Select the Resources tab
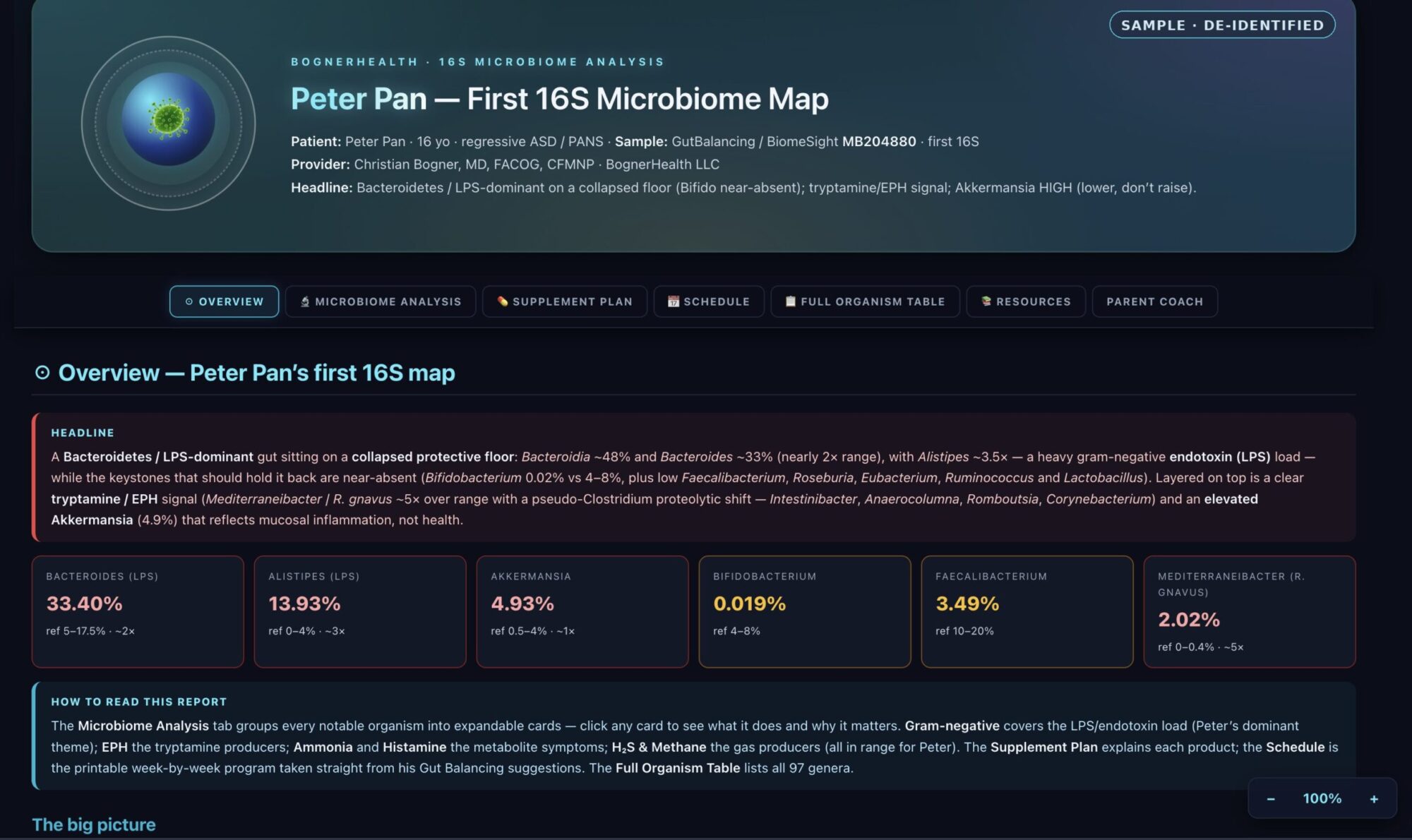Viewport: 1412px width, 840px height. tap(1026, 301)
